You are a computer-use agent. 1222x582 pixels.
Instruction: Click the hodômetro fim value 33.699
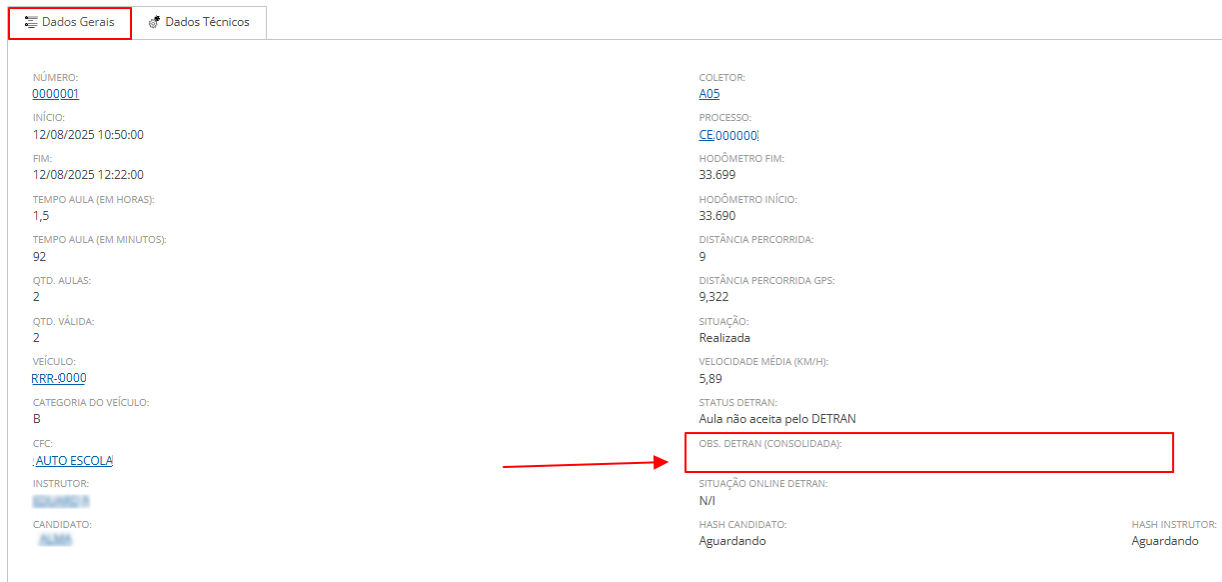pyautogui.click(x=717, y=175)
